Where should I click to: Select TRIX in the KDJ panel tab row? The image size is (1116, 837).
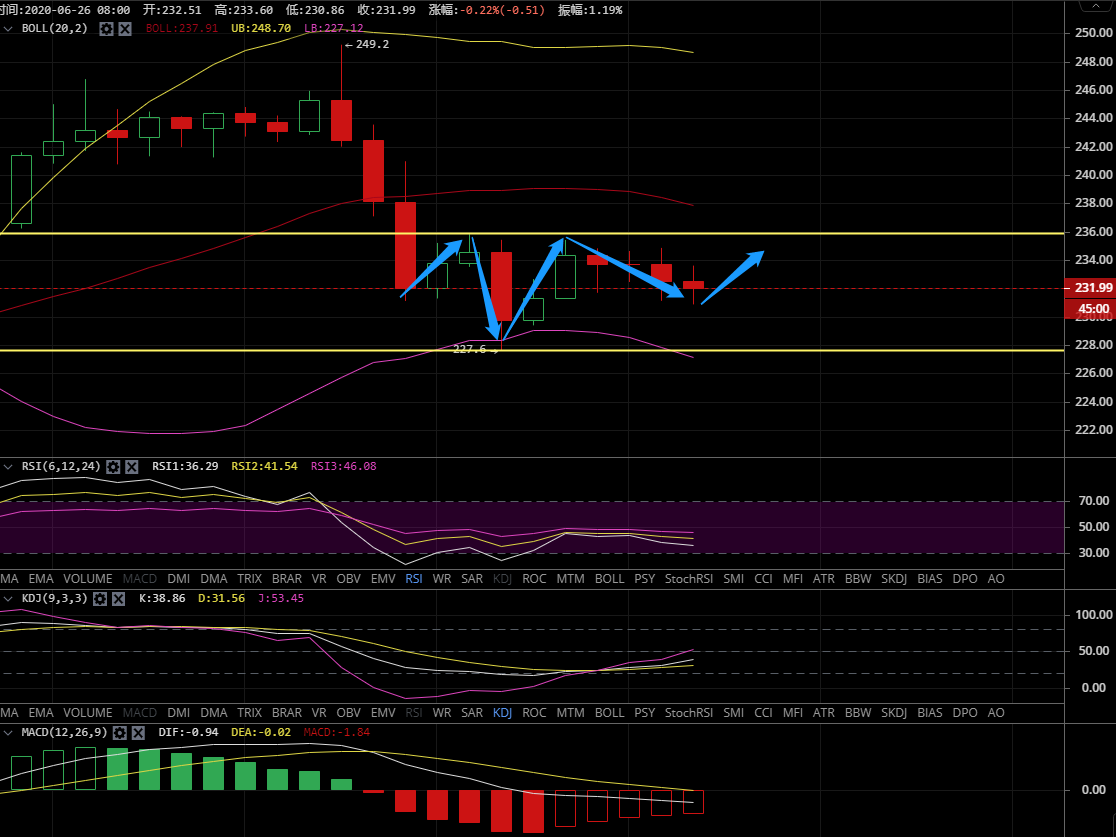pos(249,713)
